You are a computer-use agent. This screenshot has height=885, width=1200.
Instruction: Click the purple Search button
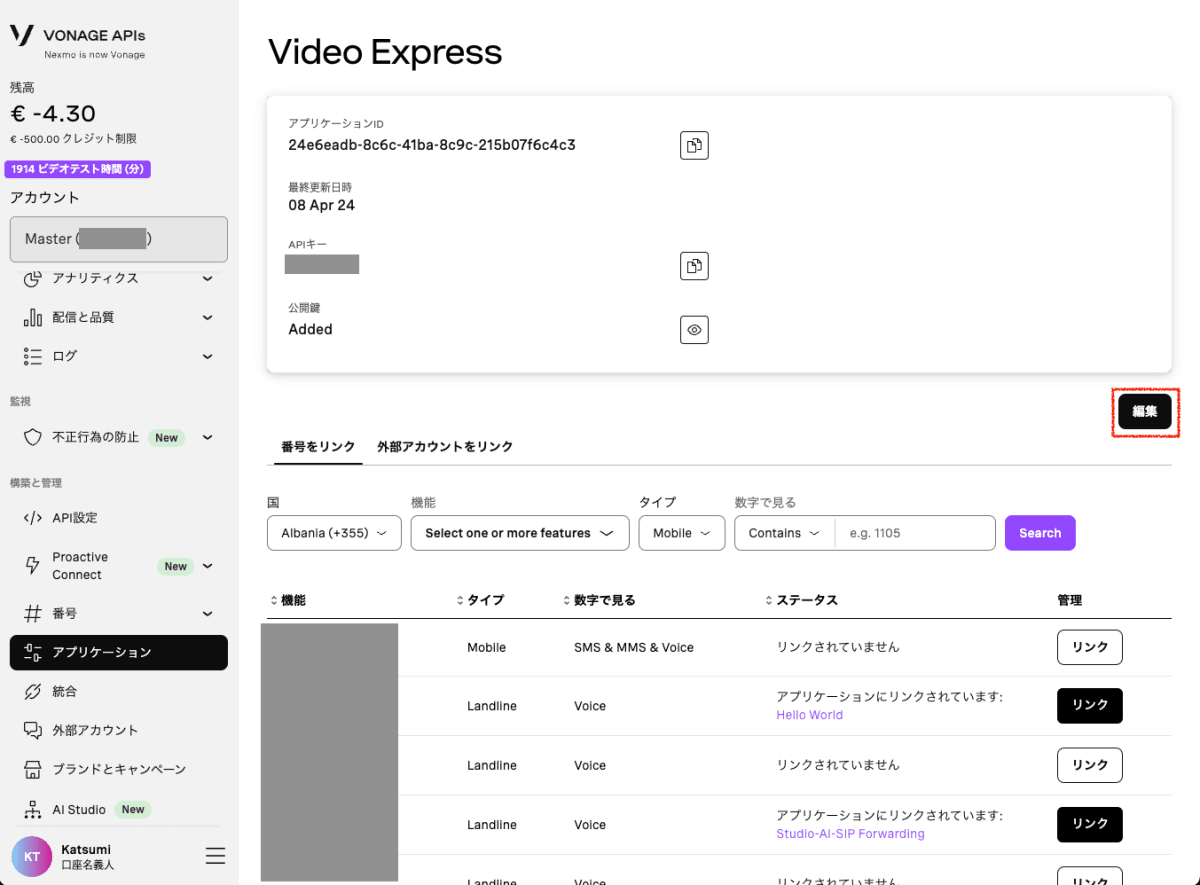pos(1040,533)
